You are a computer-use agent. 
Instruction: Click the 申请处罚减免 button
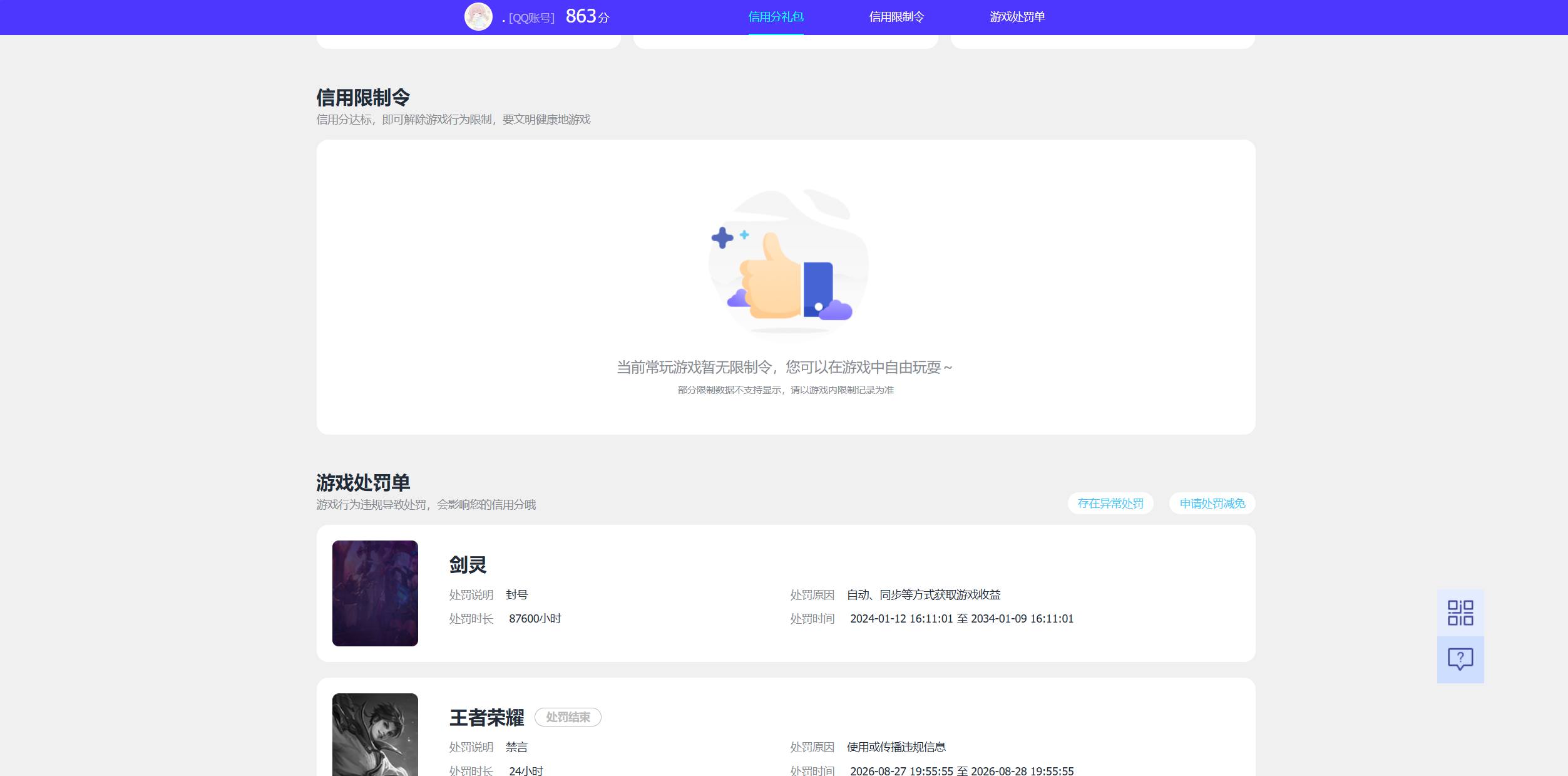pos(1212,504)
